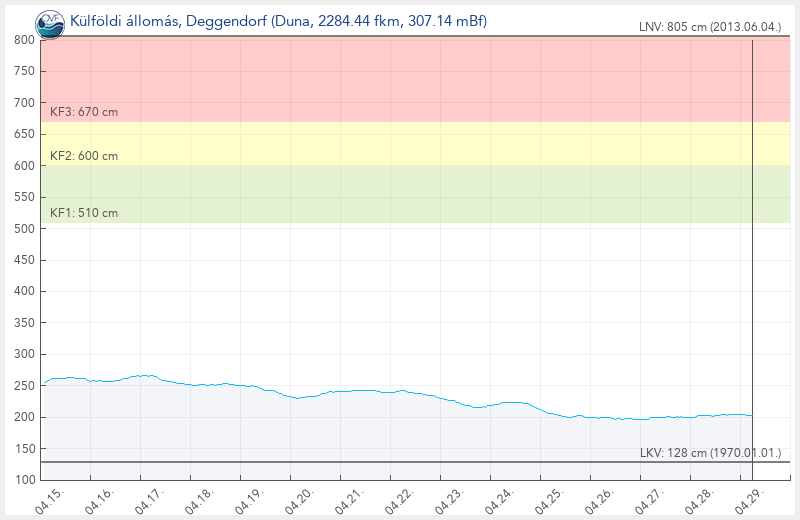Click the 04.29. date on x-axis
The image size is (800, 520).
[x=754, y=500]
